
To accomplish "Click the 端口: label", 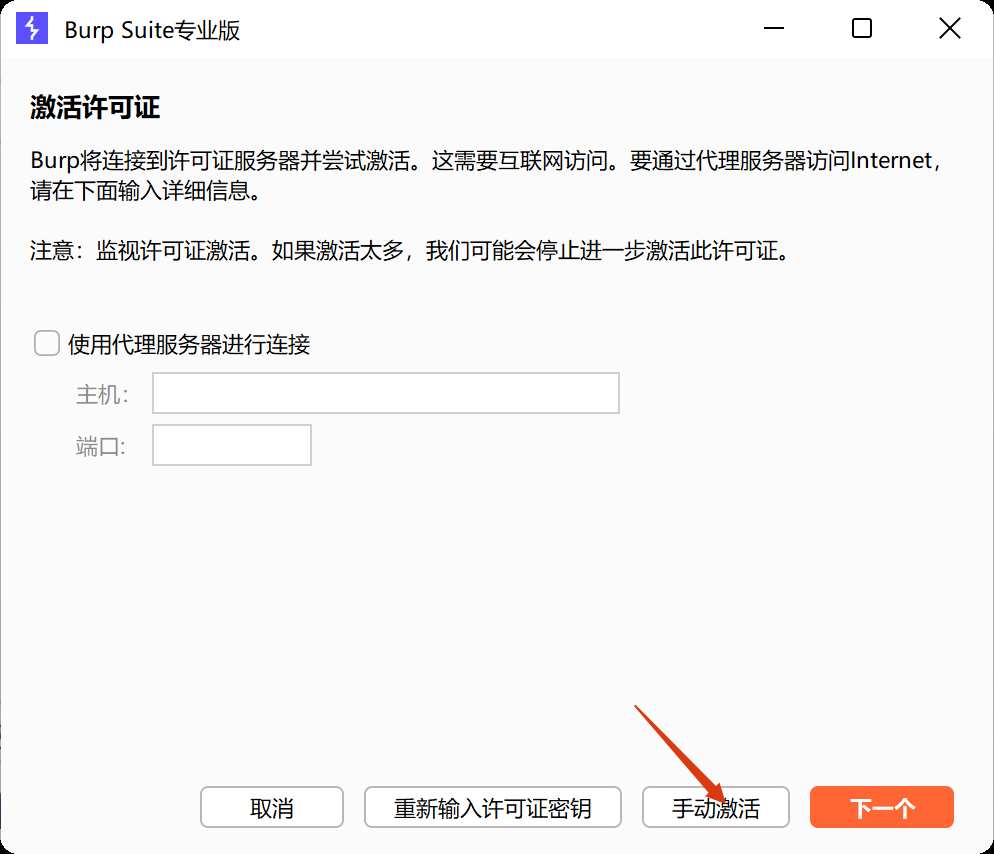I will 100,446.
